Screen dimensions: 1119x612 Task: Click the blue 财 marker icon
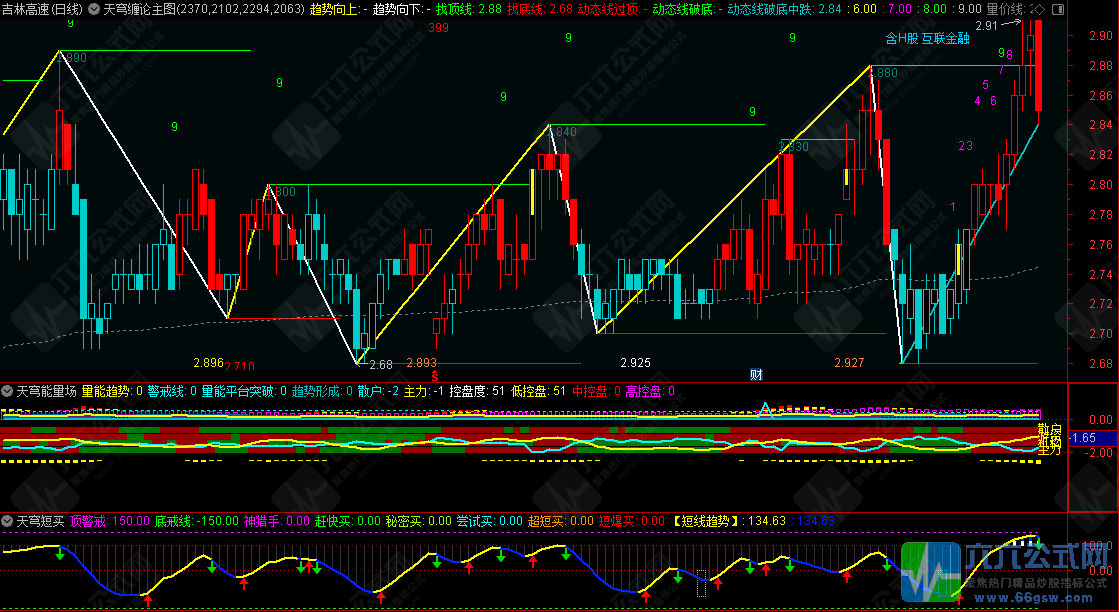point(756,375)
